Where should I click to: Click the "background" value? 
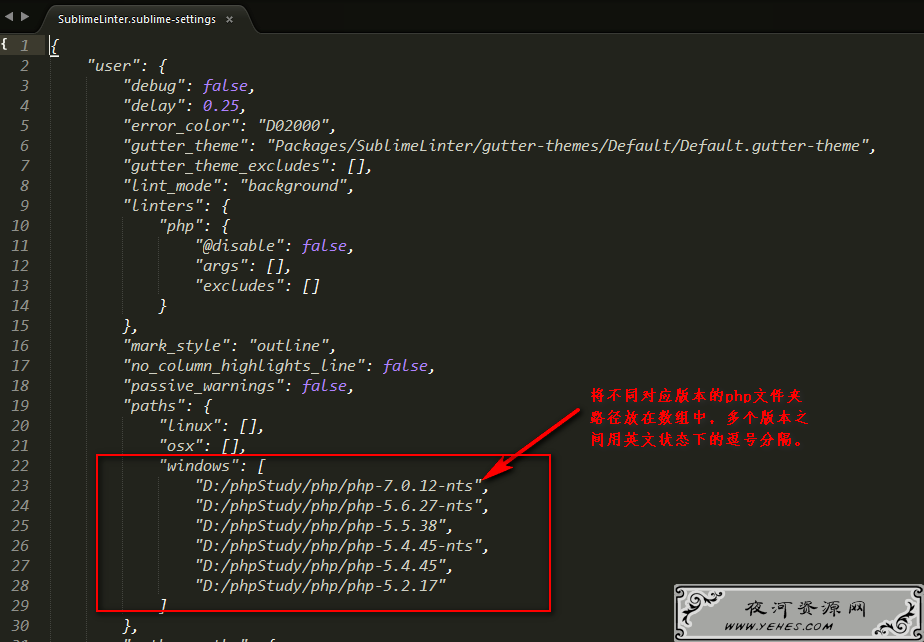(x=293, y=186)
